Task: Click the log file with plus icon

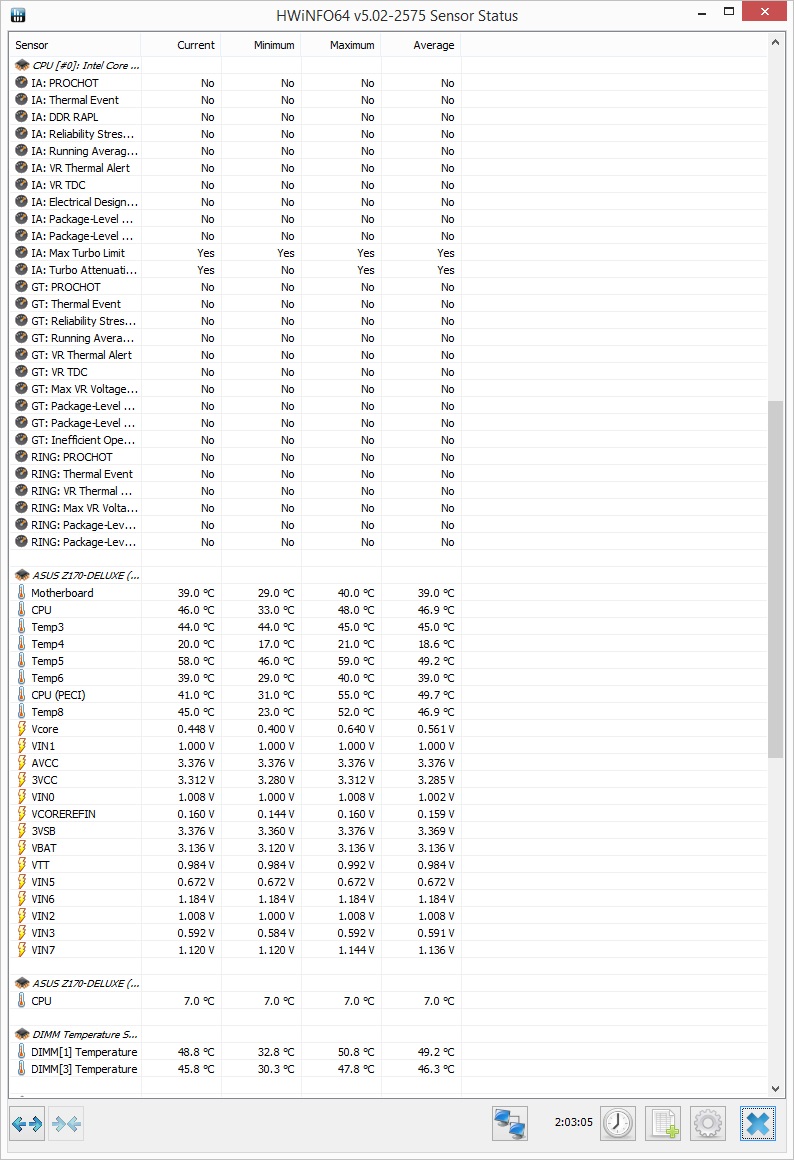Action: tap(663, 1124)
